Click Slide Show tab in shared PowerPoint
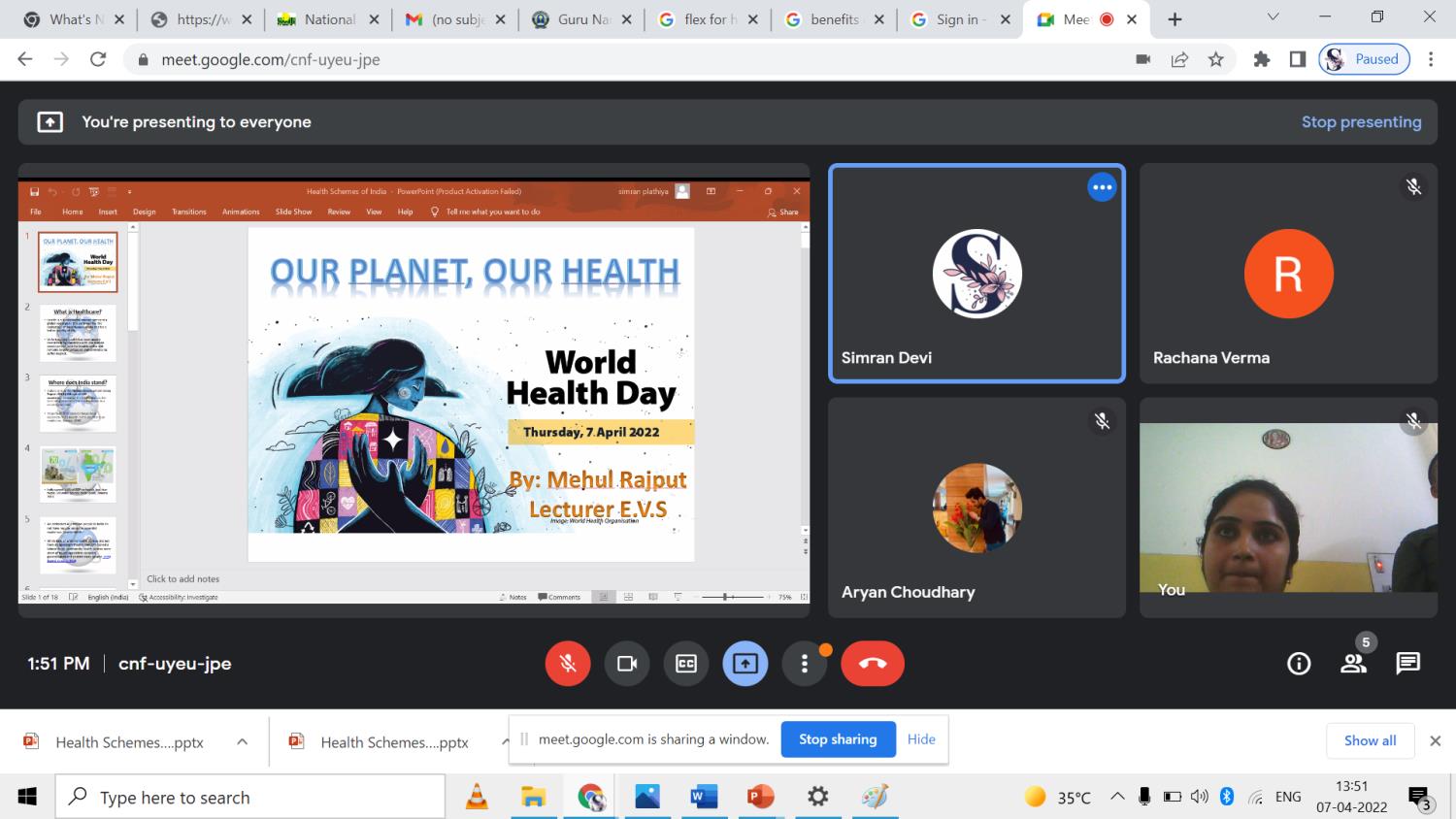 tap(293, 212)
